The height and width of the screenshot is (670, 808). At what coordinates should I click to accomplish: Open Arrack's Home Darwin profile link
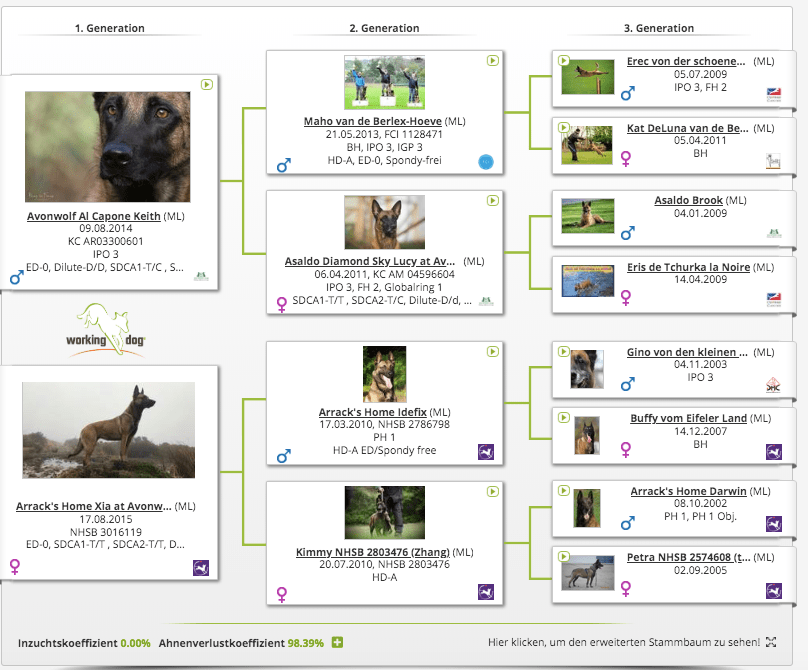click(688, 492)
